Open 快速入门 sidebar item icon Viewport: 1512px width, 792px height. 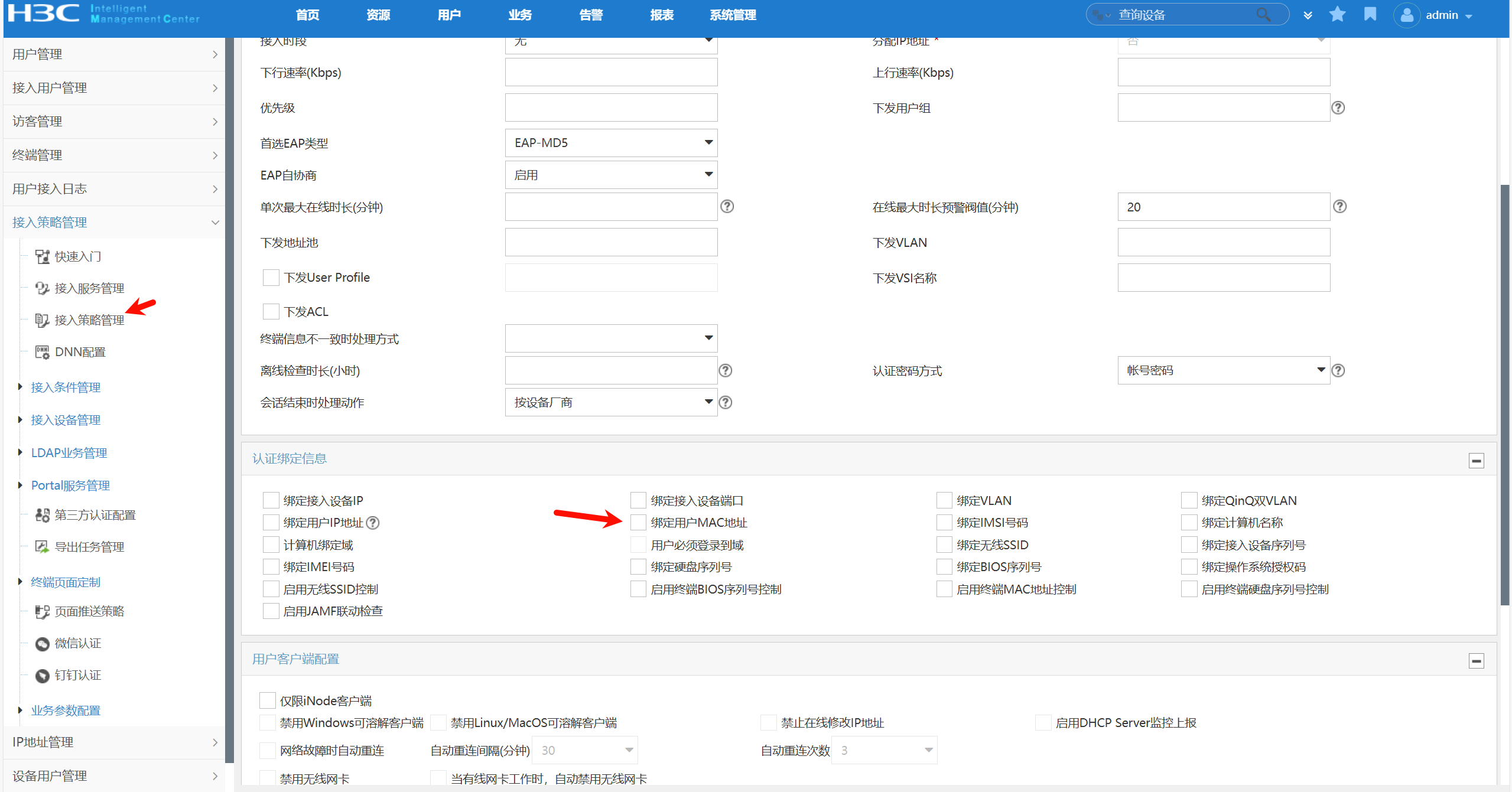42,256
